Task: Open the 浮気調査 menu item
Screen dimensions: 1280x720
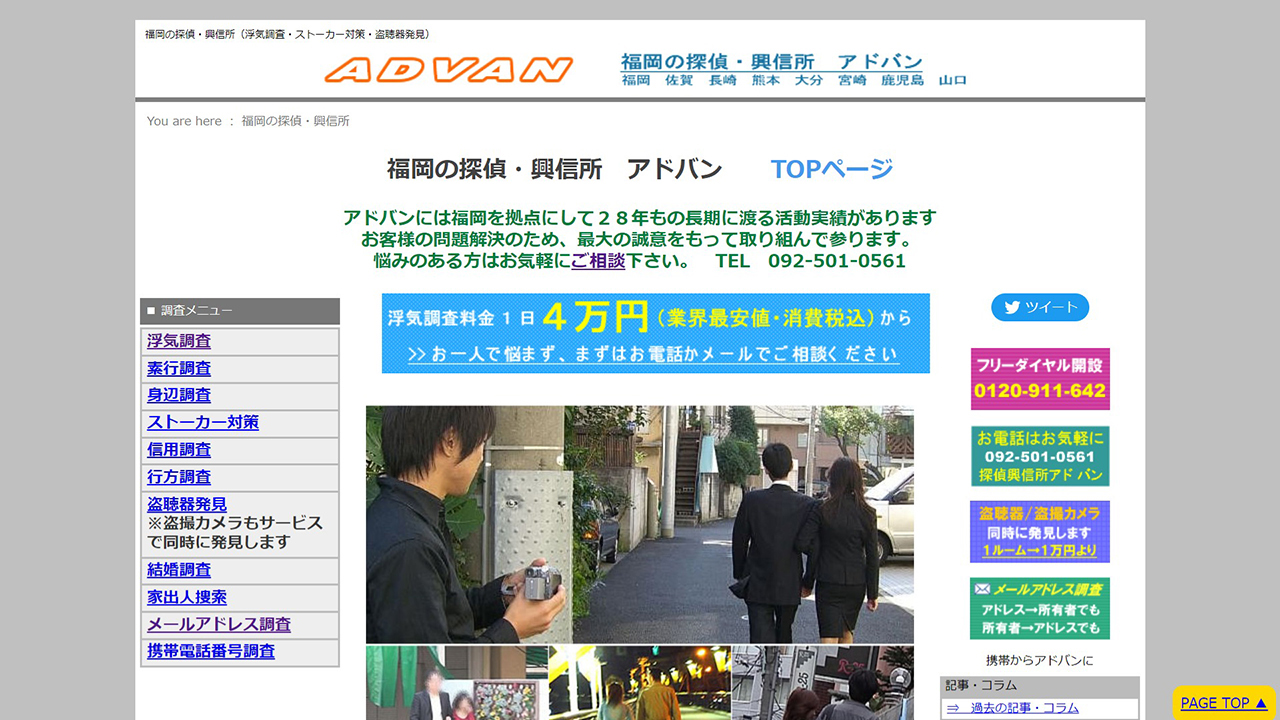Action: click(178, 341)
